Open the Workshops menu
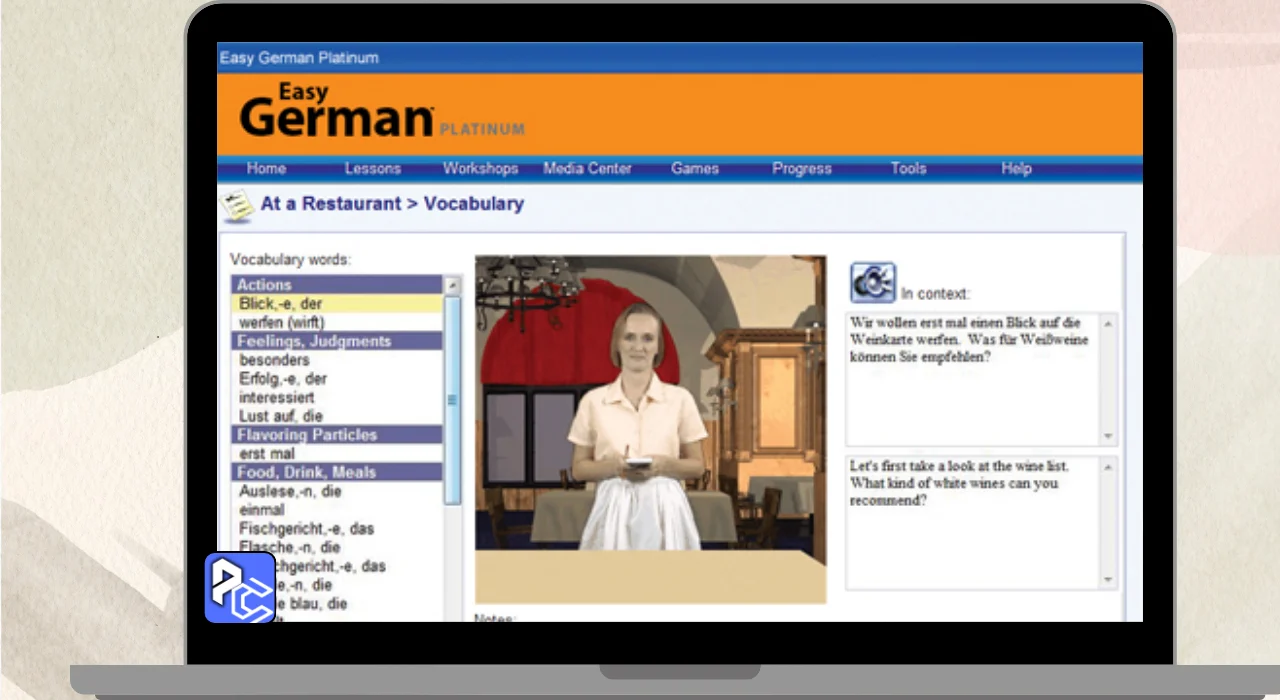The height and width of the screenshot is (700, 1280). pos(480,169)
